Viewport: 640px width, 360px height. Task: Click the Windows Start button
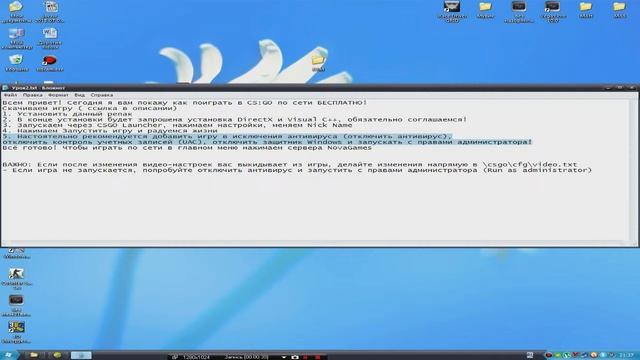pyautogui.click(x=9, y=355)
